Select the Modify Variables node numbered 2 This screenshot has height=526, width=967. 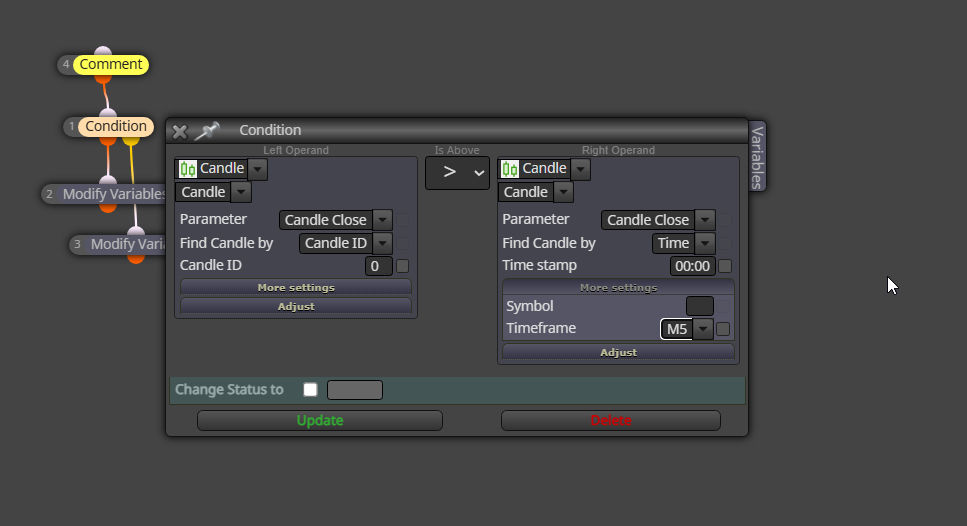click(x=113, y=194)
